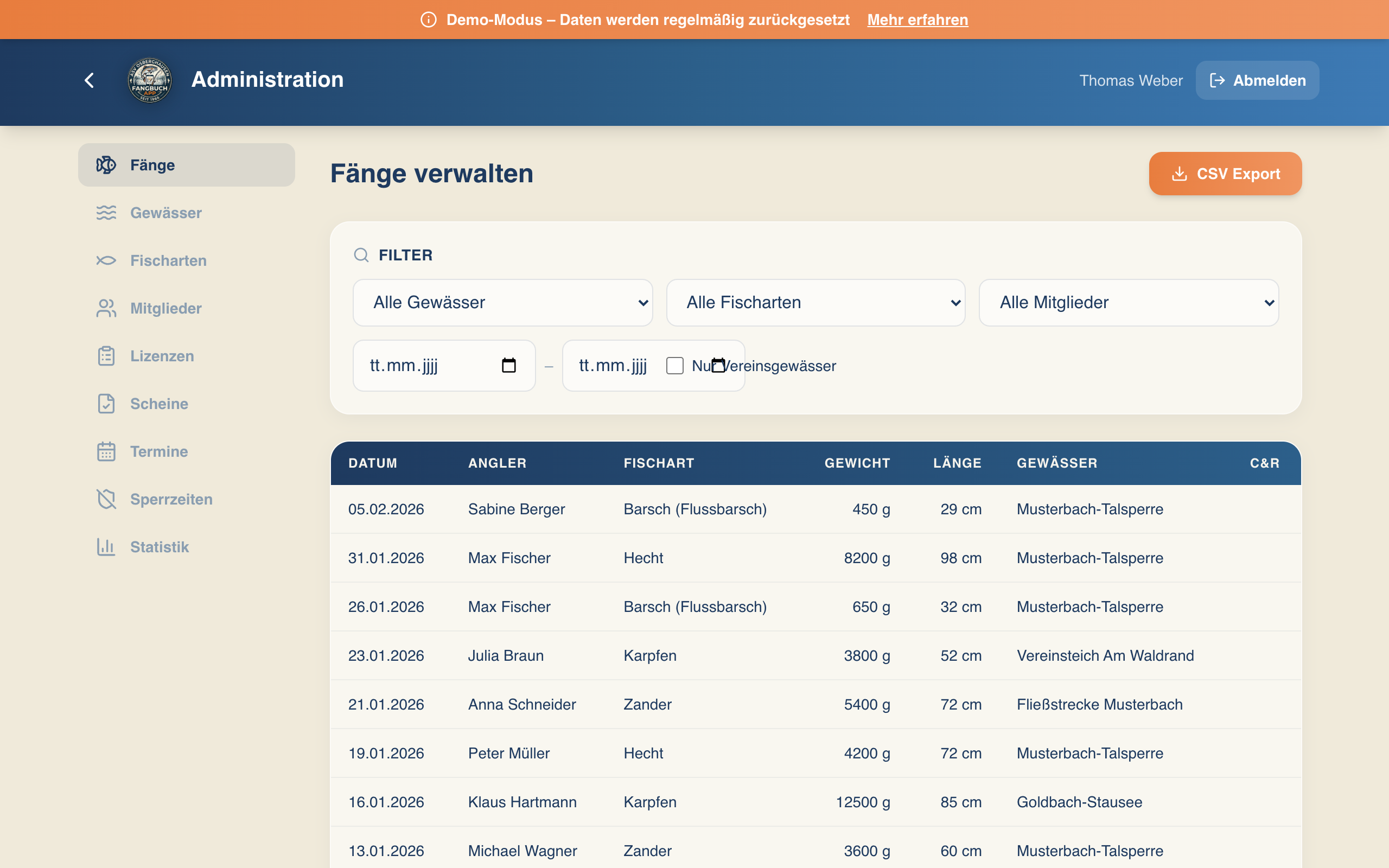Enable the Nur Vereinsgewässer checkbox

coord(675,366)
